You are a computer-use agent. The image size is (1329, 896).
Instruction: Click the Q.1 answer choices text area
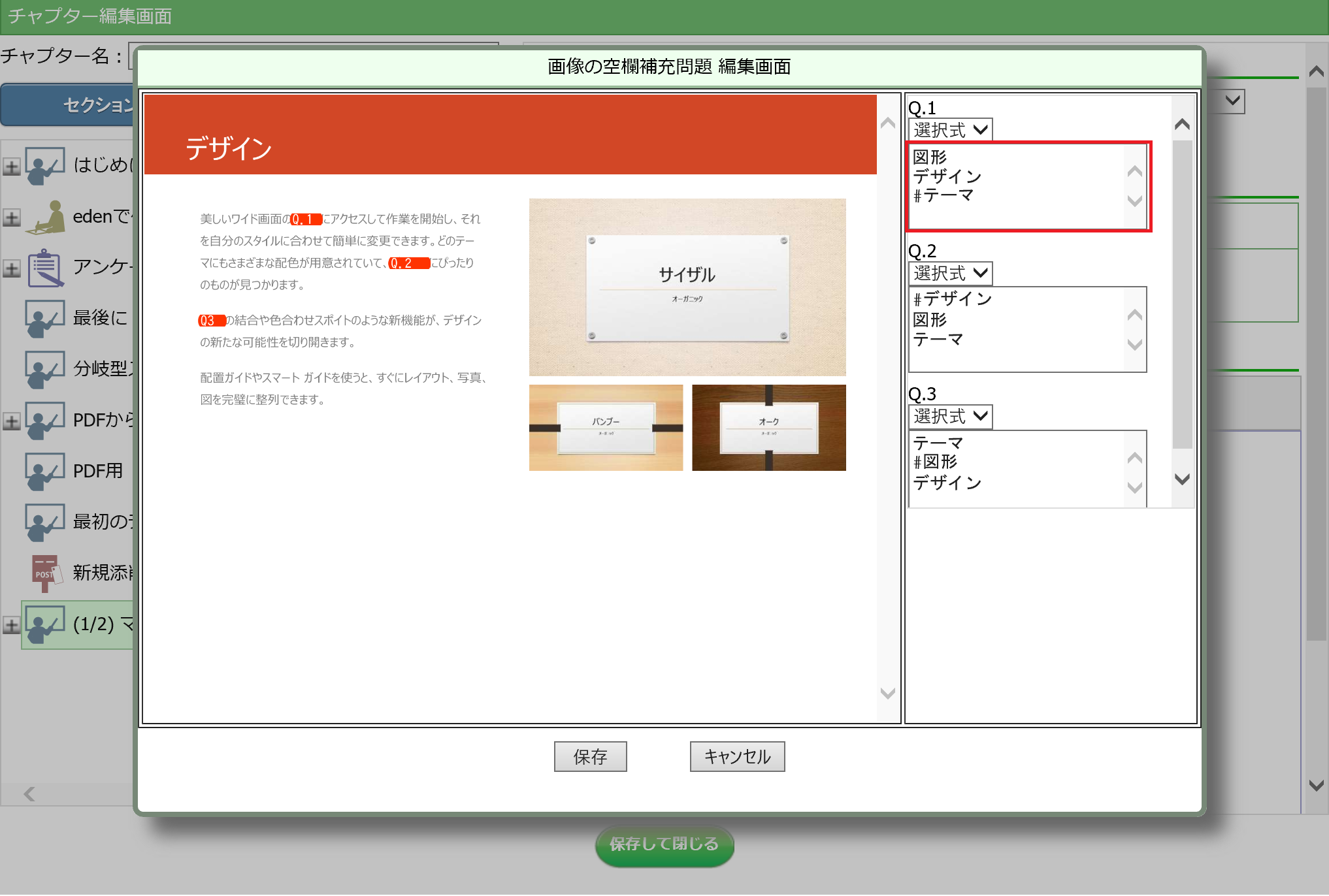pos(1016,186)
